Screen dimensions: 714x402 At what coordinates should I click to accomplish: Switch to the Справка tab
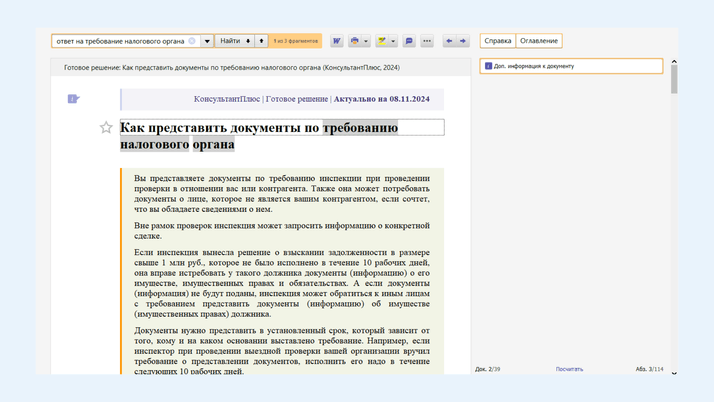[498, 41]
